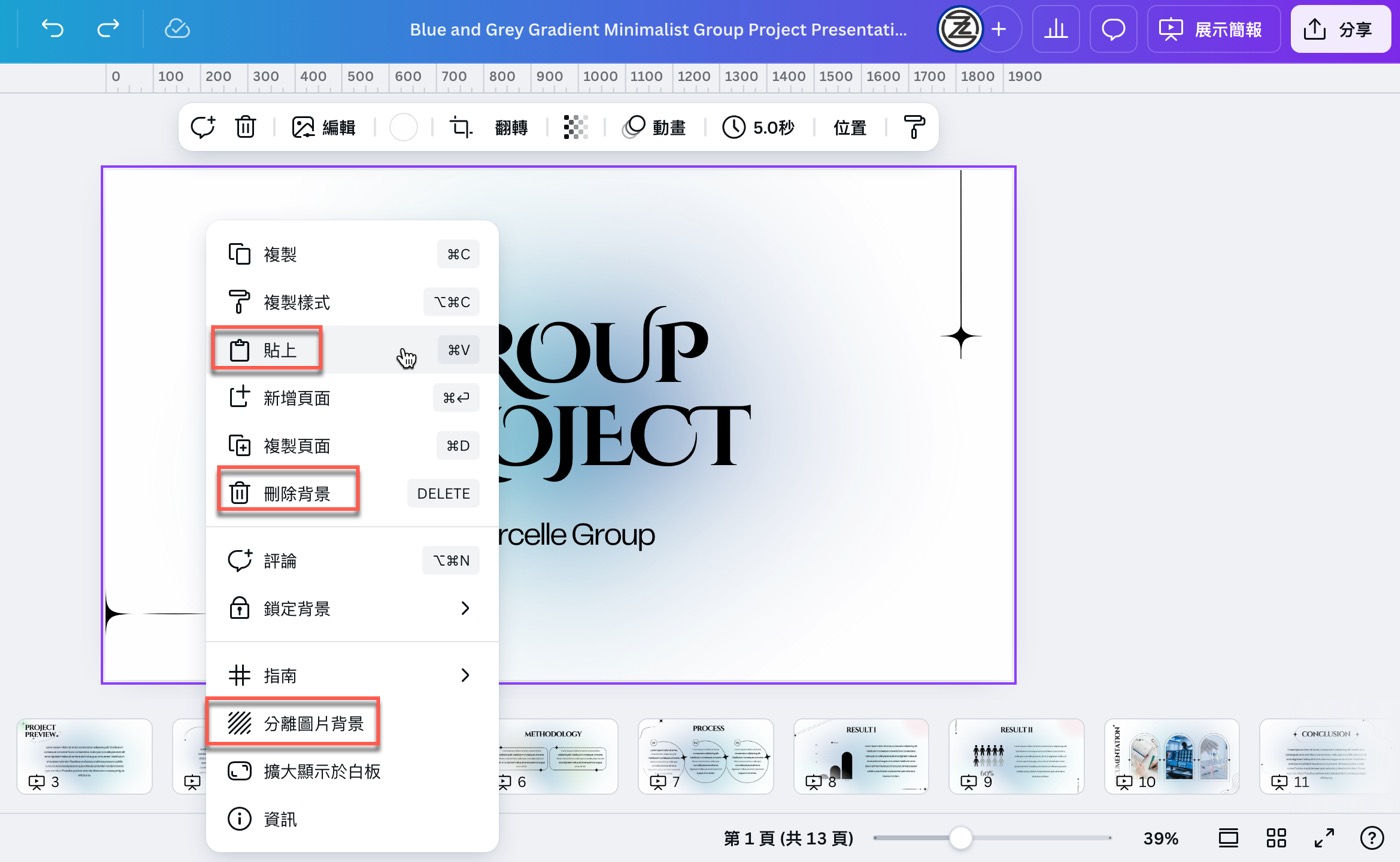This screenshot has width=1400, height=862.
Task: Open the white color swatch
Action: (403, 127)
